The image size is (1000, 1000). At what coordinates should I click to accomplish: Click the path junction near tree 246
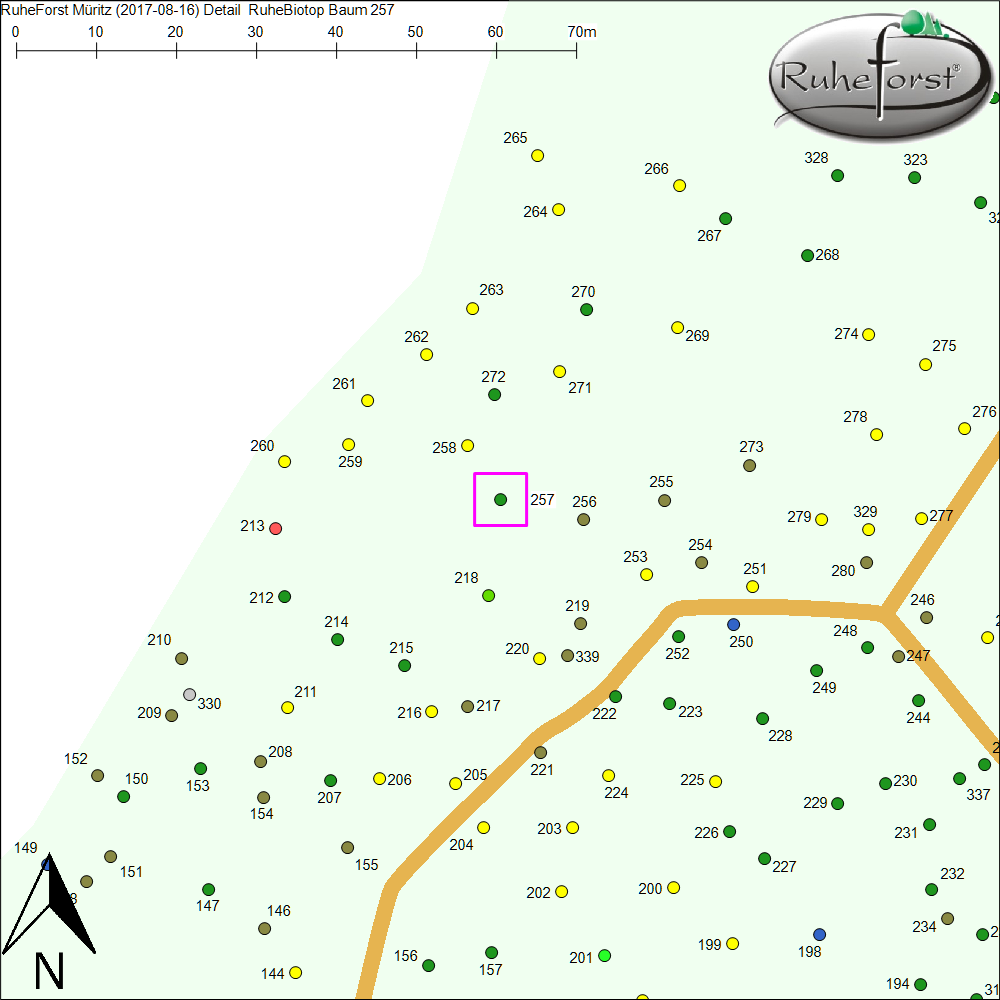click(x=883, y=611)
